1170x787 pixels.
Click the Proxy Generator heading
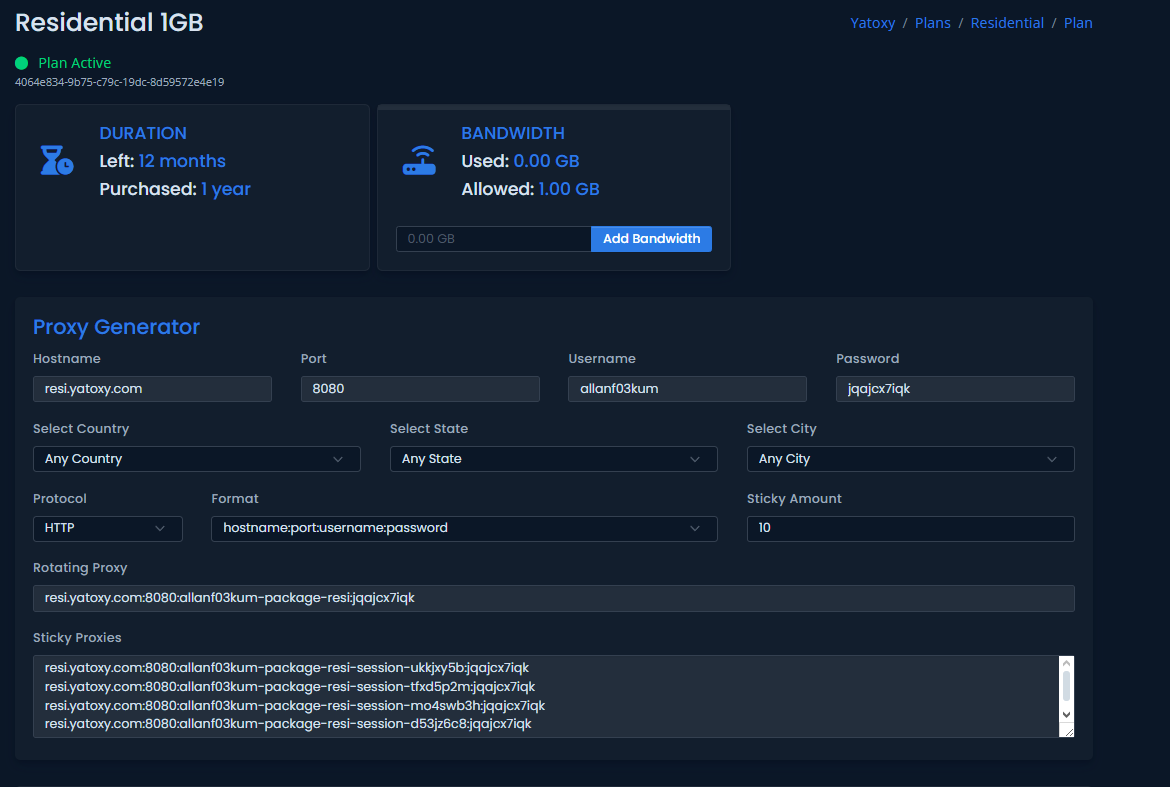click(116, 327)
